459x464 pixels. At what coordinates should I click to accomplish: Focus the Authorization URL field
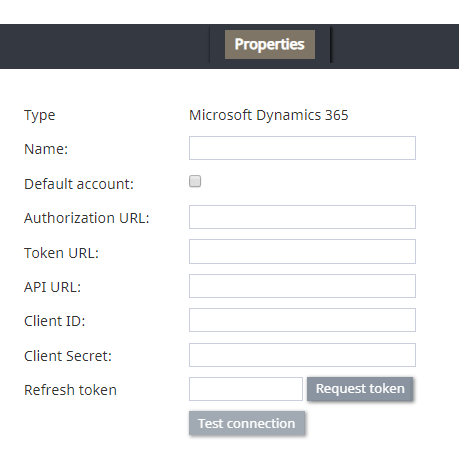302,217
